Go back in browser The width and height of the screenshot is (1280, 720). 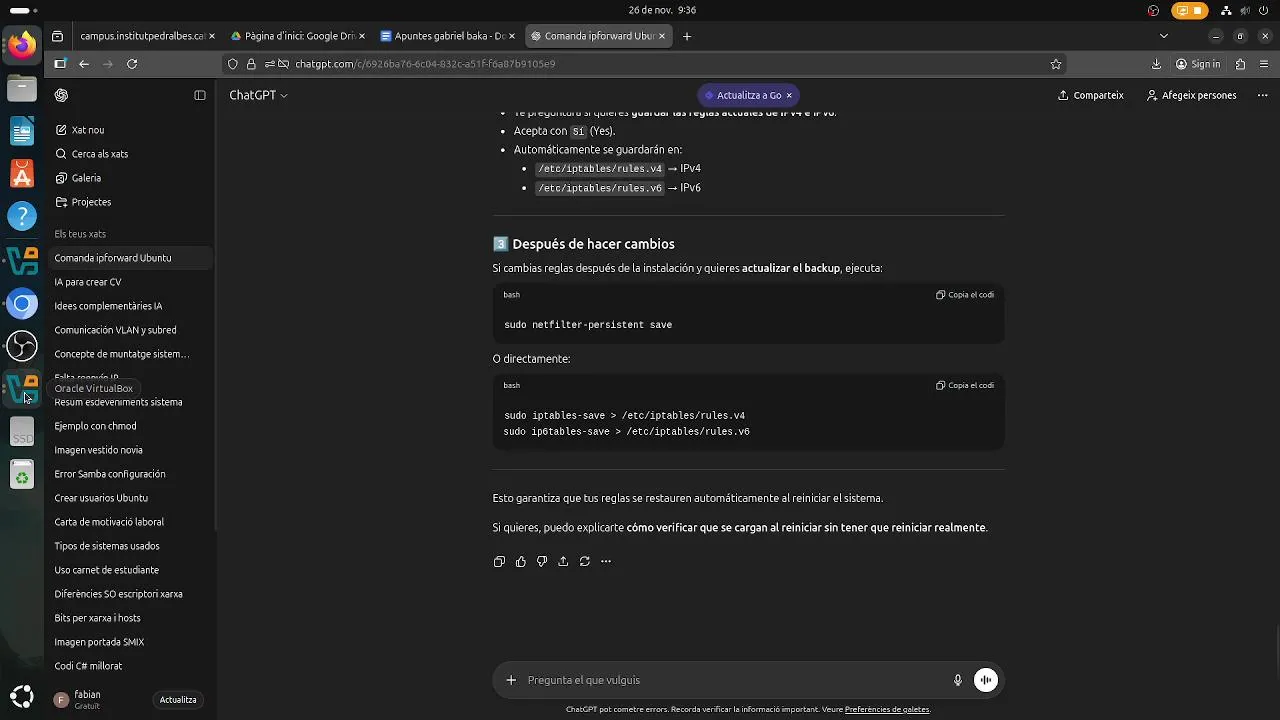[x=84, y=64]
